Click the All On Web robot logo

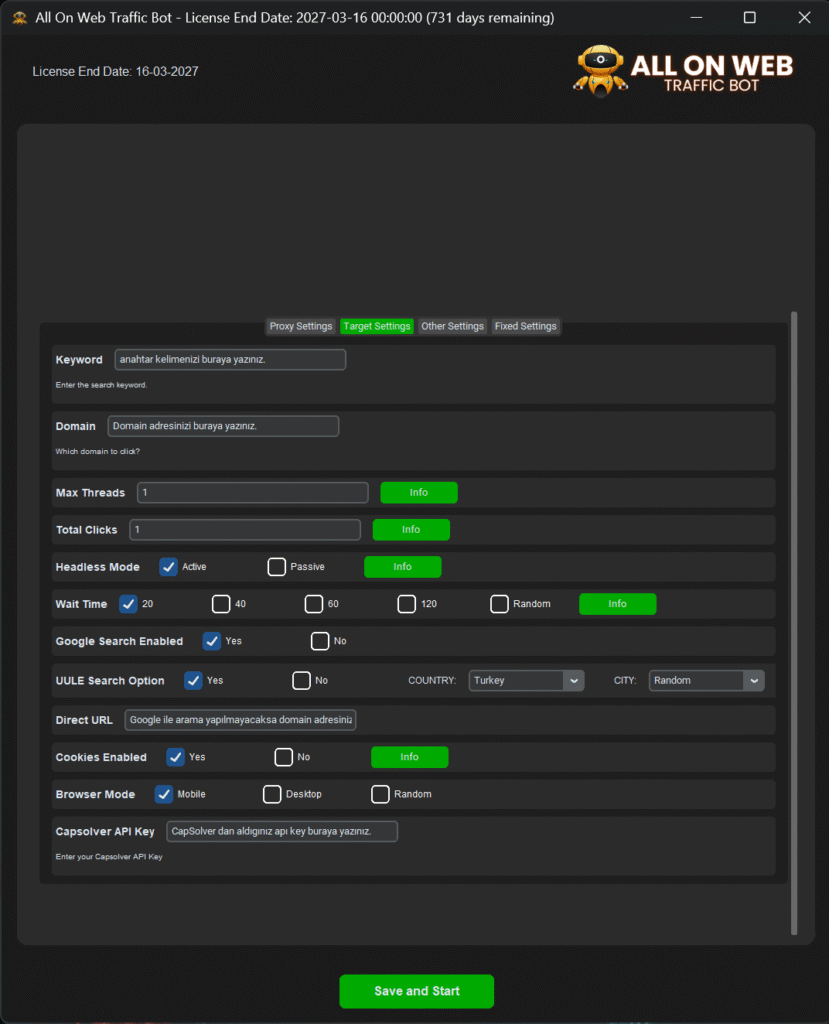coord(600,71)
